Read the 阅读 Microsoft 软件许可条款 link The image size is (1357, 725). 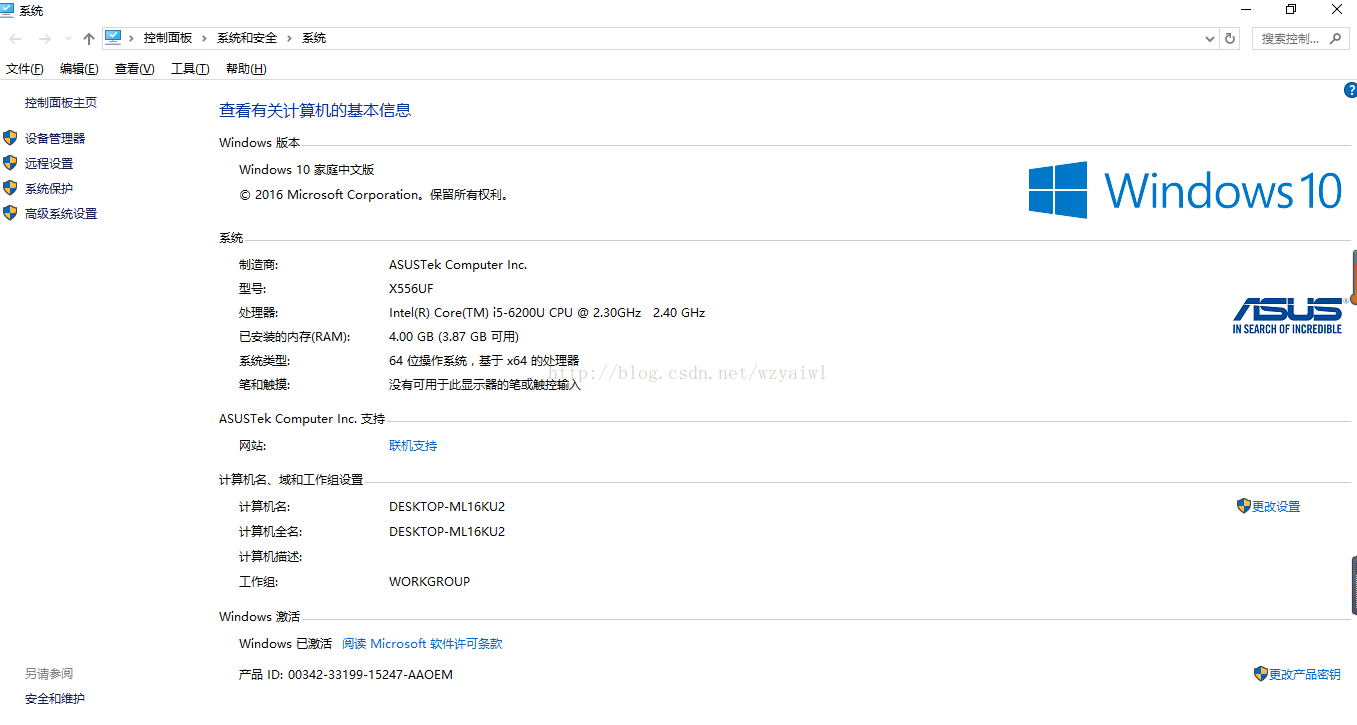(x=422, y=644)
